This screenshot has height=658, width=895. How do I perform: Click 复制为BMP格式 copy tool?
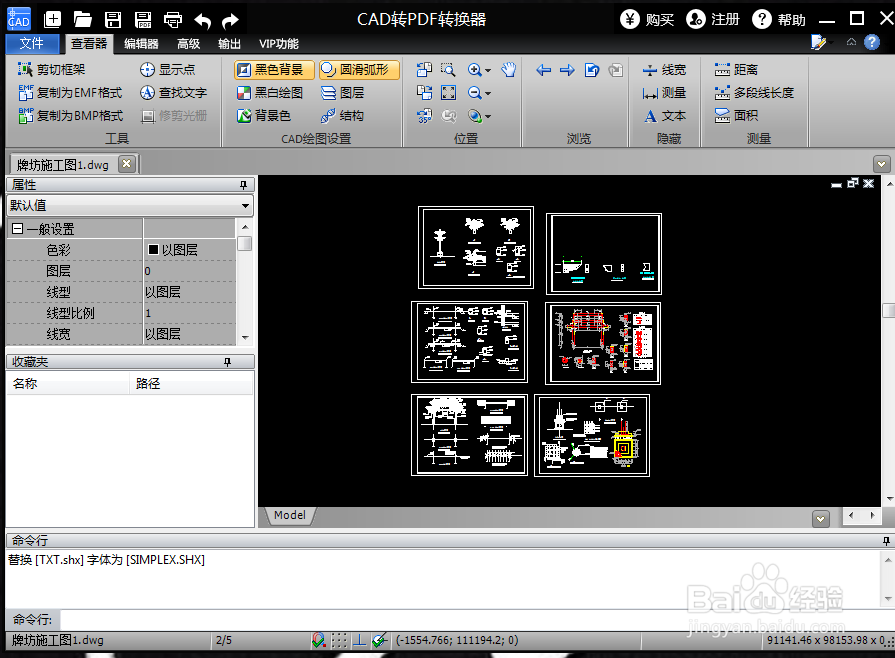point(70,116)
